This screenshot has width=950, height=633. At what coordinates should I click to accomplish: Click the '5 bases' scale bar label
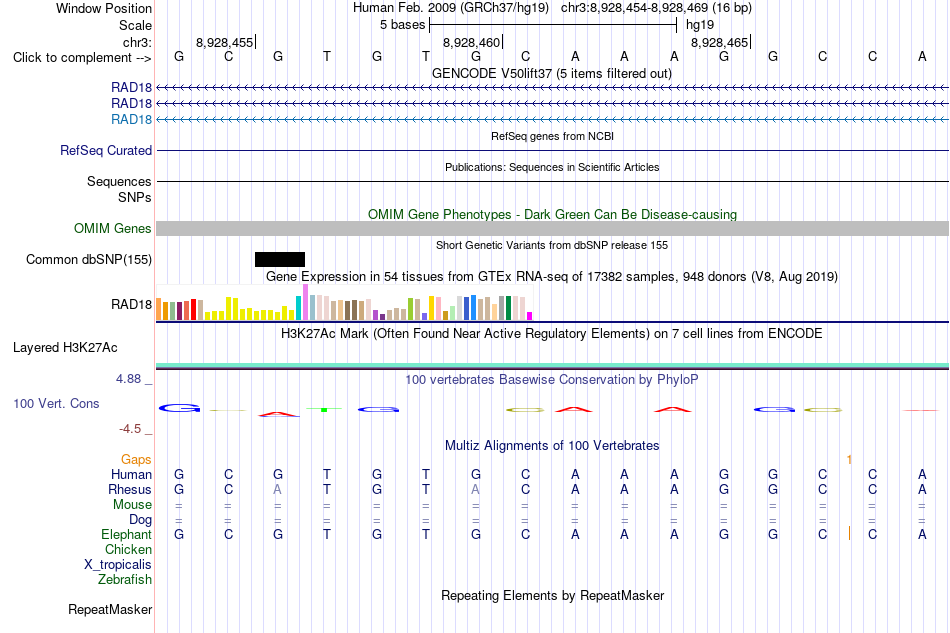[x=402, y=25]
